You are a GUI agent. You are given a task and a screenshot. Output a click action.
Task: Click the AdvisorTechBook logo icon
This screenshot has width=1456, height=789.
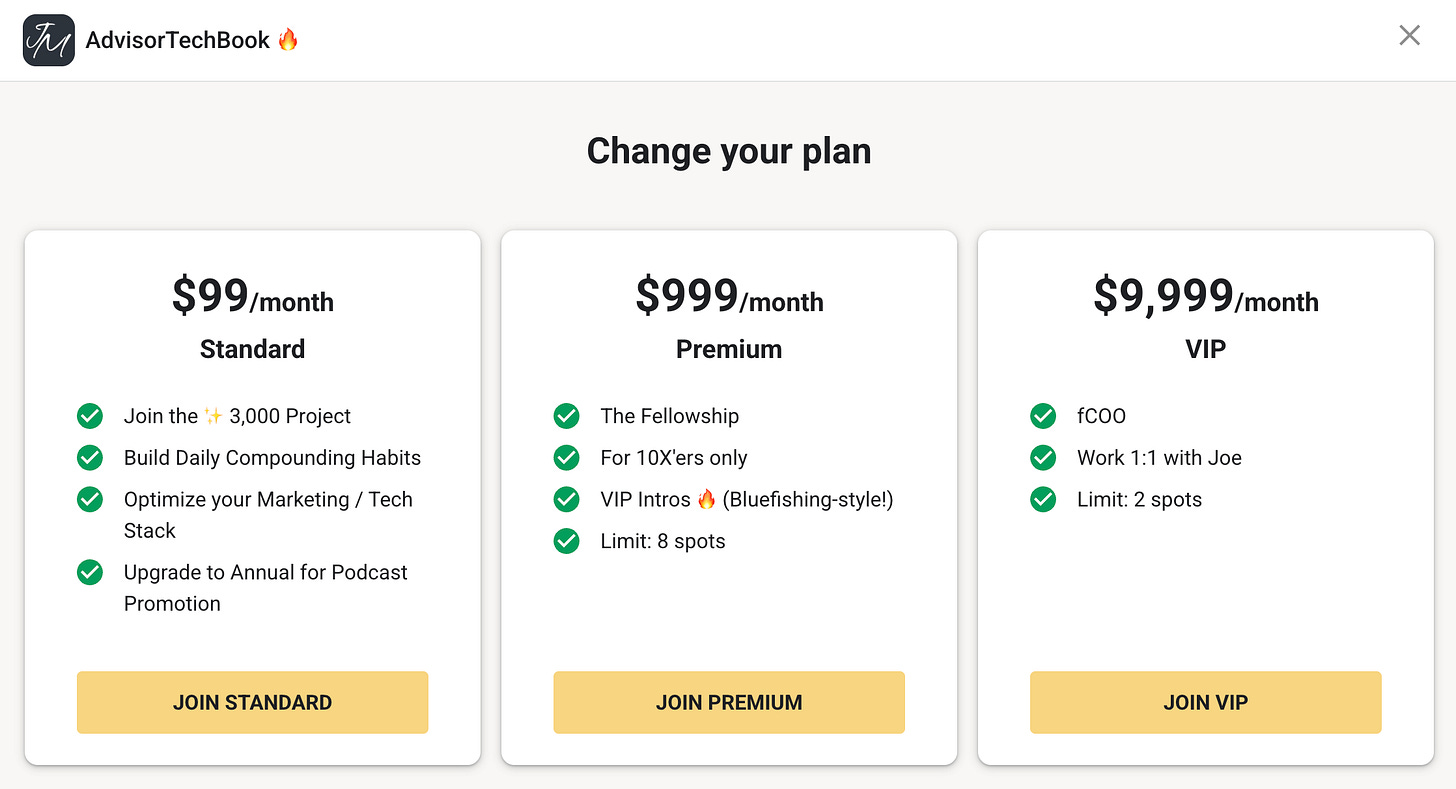[48, 40]
